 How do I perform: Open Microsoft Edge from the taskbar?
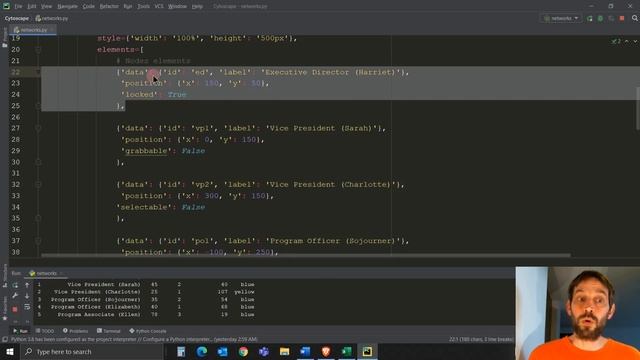pos(202,351)
